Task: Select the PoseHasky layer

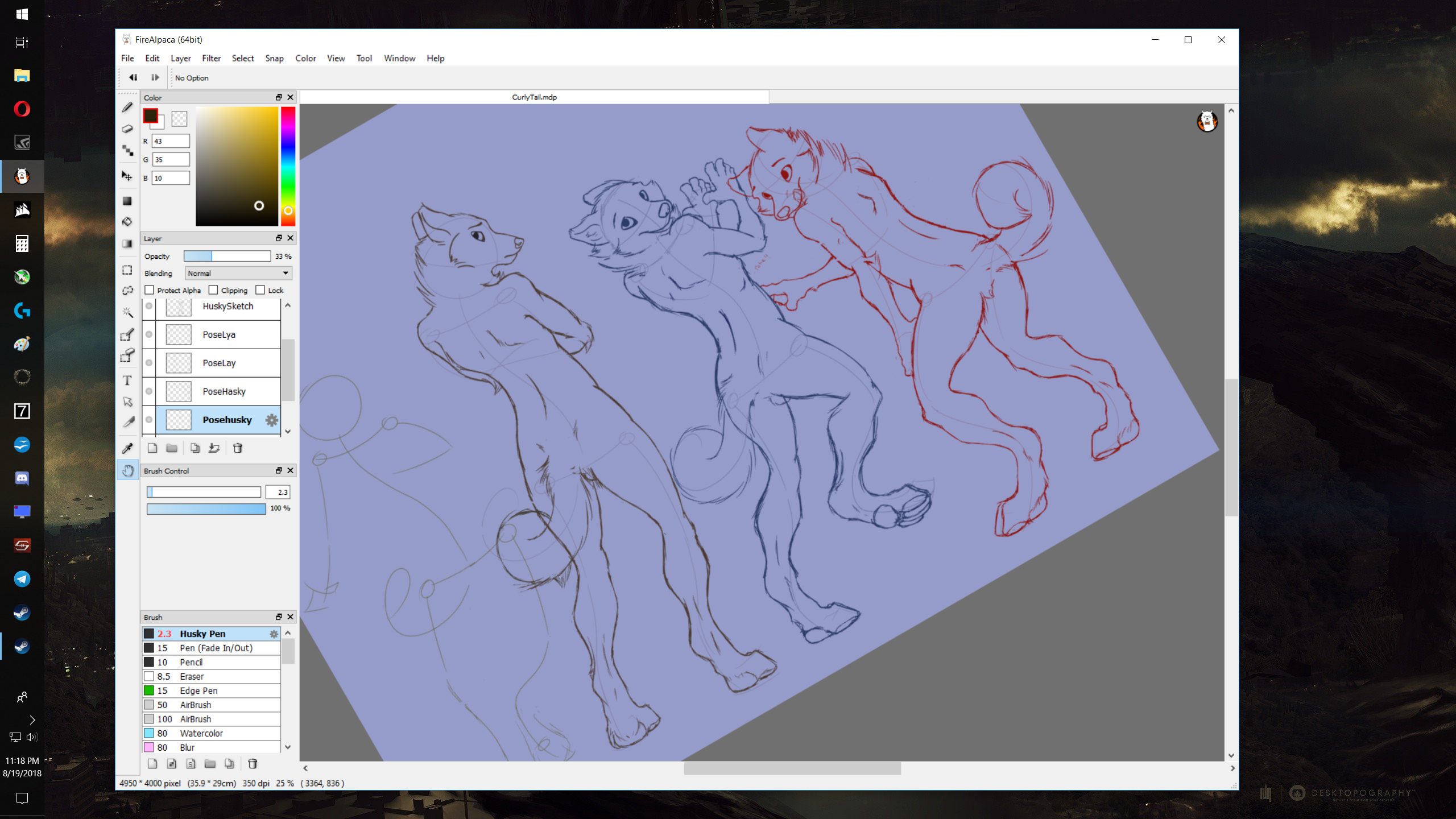Action: 224,391
